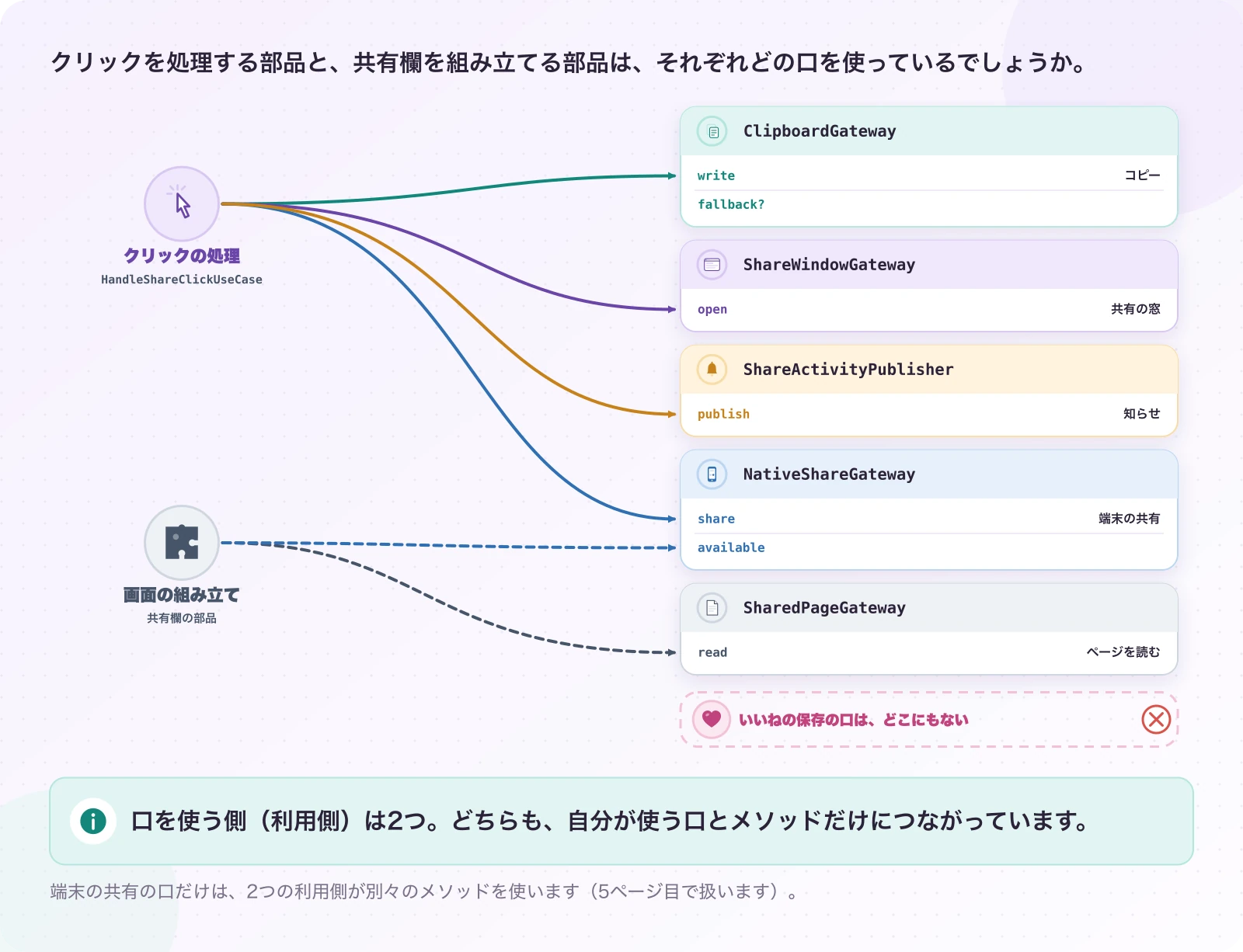The width and height of the screenshot is (1243, 952).
Task: Click the available method label
Action: [x=731, y=547]
